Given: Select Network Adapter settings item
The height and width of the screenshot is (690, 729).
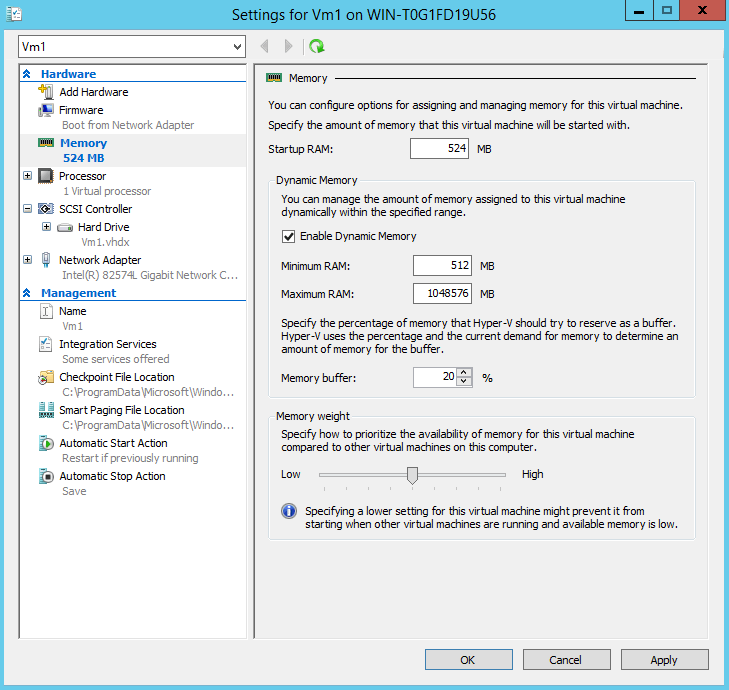Looking at the screenshot, I should pyautogui.click(x=100, y=260).
